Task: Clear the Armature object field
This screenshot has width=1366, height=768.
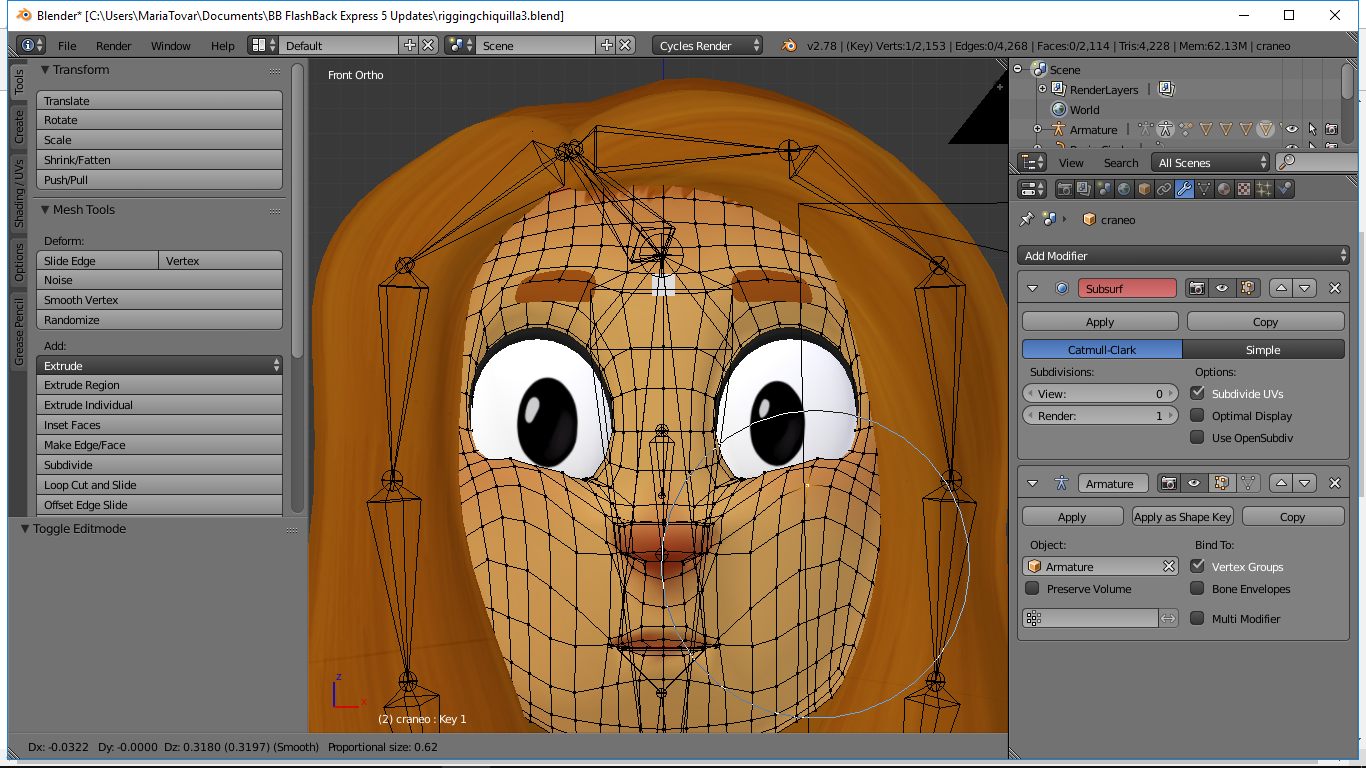Action: click(x=1169, y=566)
